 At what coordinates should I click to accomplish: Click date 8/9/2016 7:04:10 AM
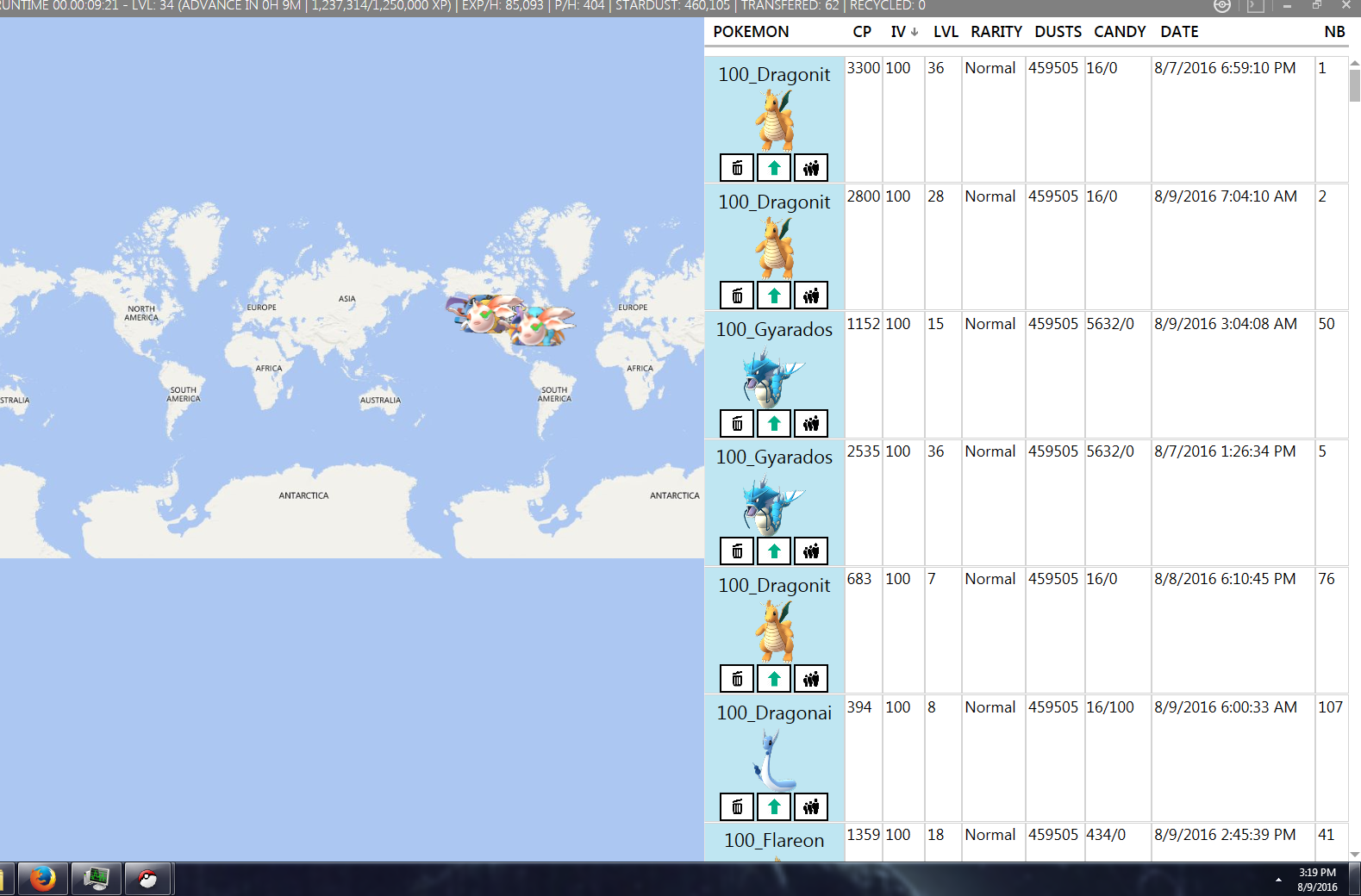click(1226, 196)
